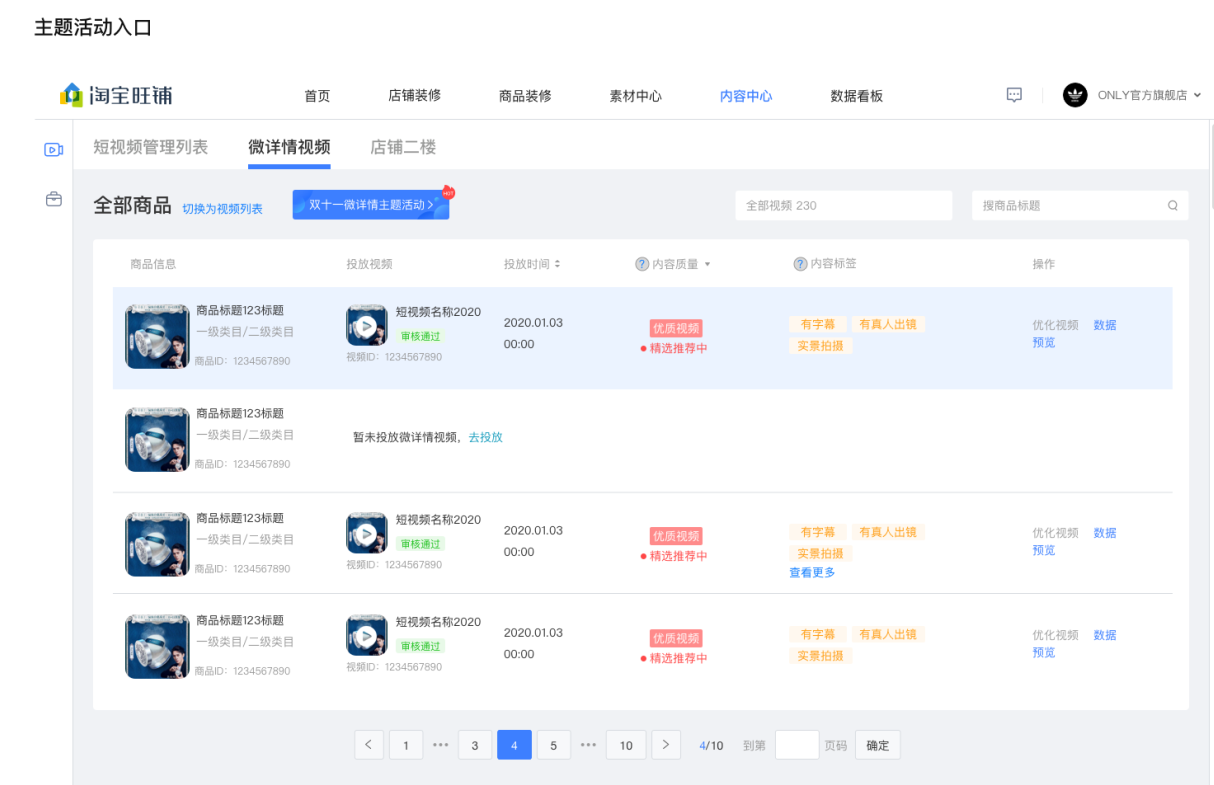Click the page number jump input field
The image size is (1214, 785).
click(797, 745)
